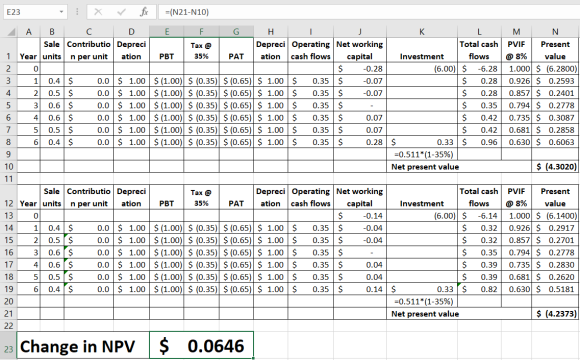
Task: Click the $ (4.2373) net present value cell
Action: coord(555,314)
